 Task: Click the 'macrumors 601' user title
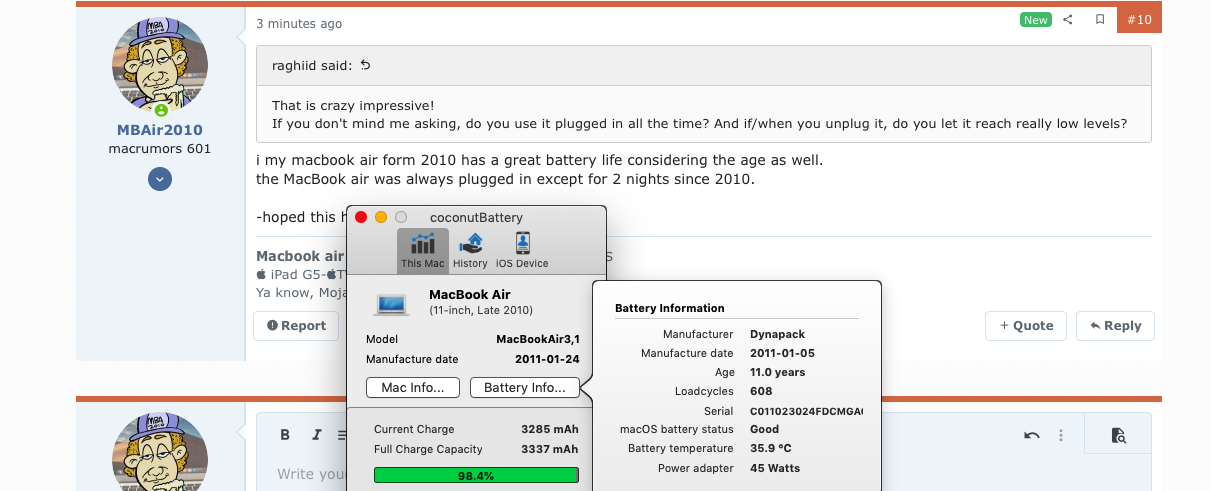(x=160, y=149)
